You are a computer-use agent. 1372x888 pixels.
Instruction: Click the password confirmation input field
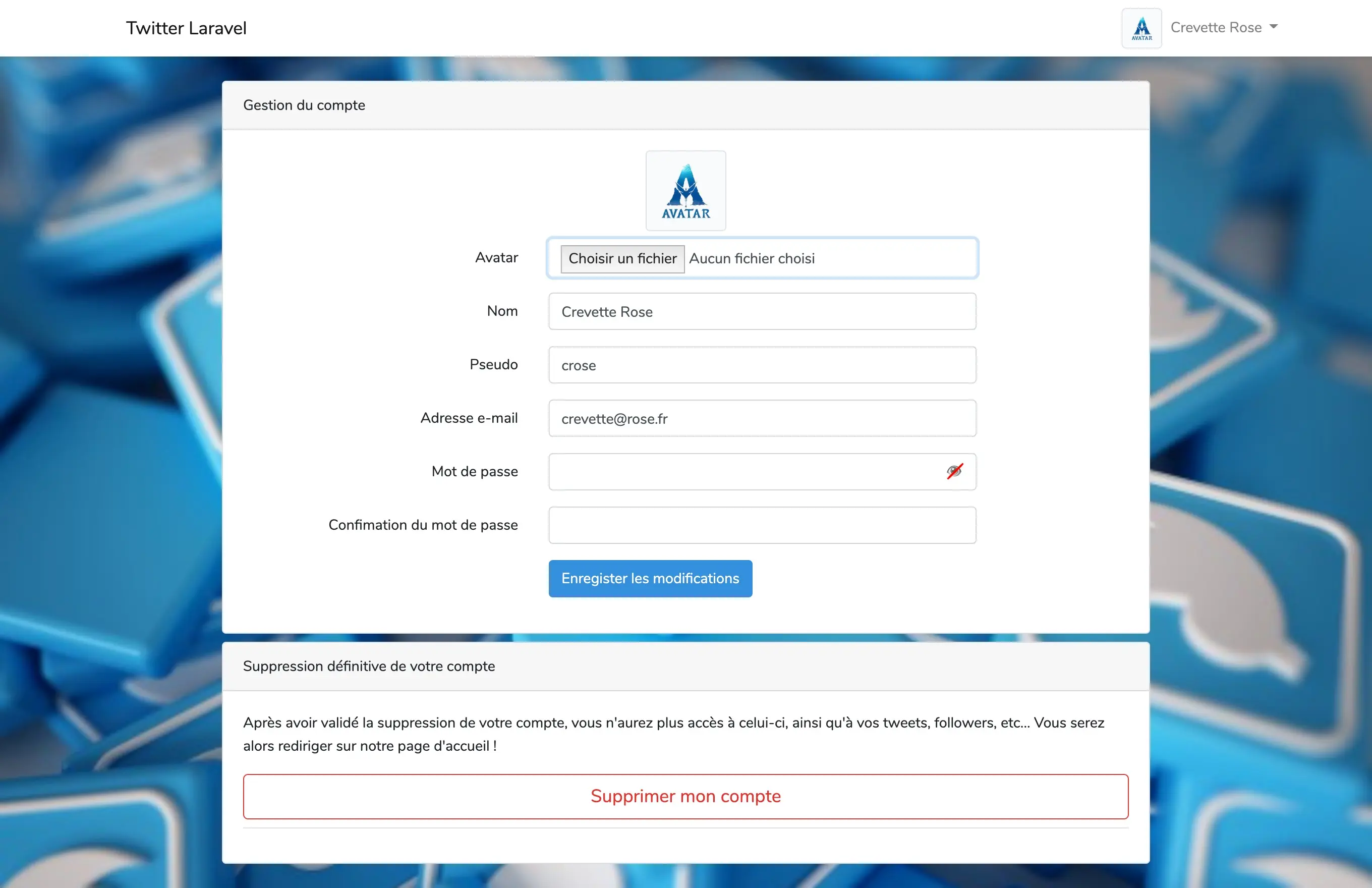point(762,525)
